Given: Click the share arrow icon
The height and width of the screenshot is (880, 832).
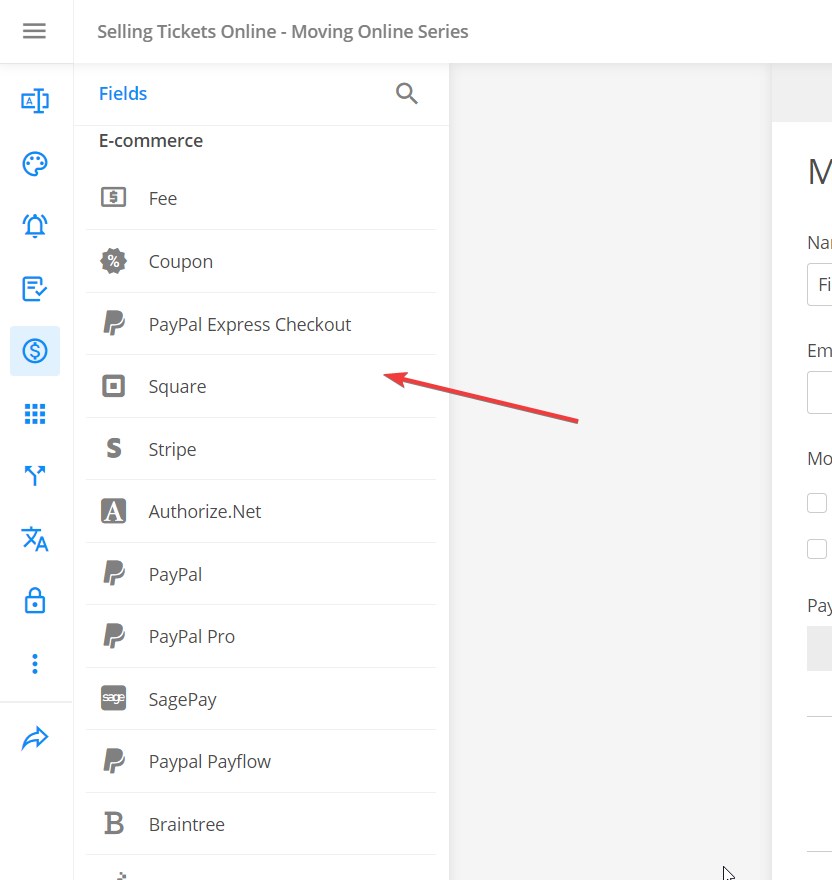Looking at the screenshot, I should 35,739.
